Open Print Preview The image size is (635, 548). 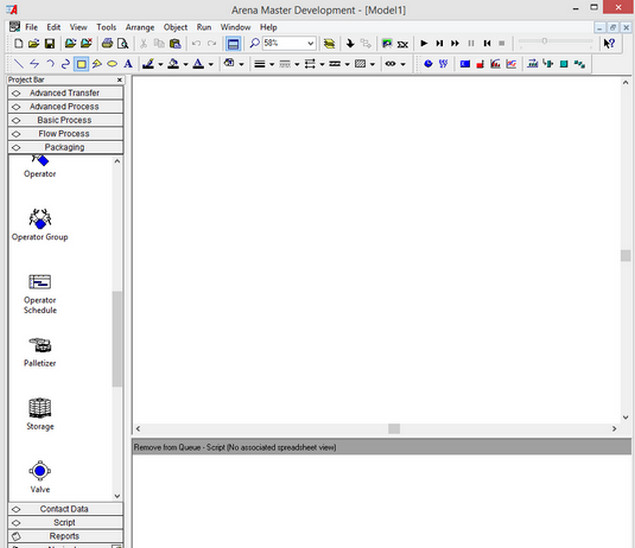click(123, 43)
